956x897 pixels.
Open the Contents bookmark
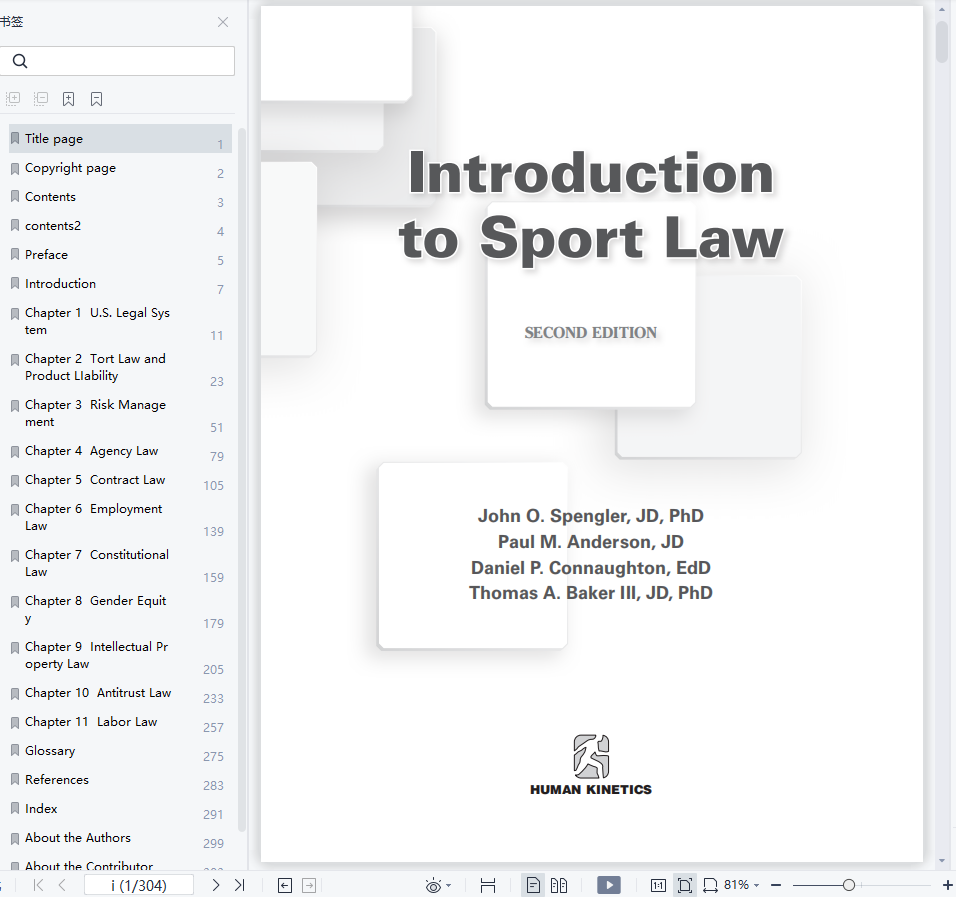(x=120, y=197)
